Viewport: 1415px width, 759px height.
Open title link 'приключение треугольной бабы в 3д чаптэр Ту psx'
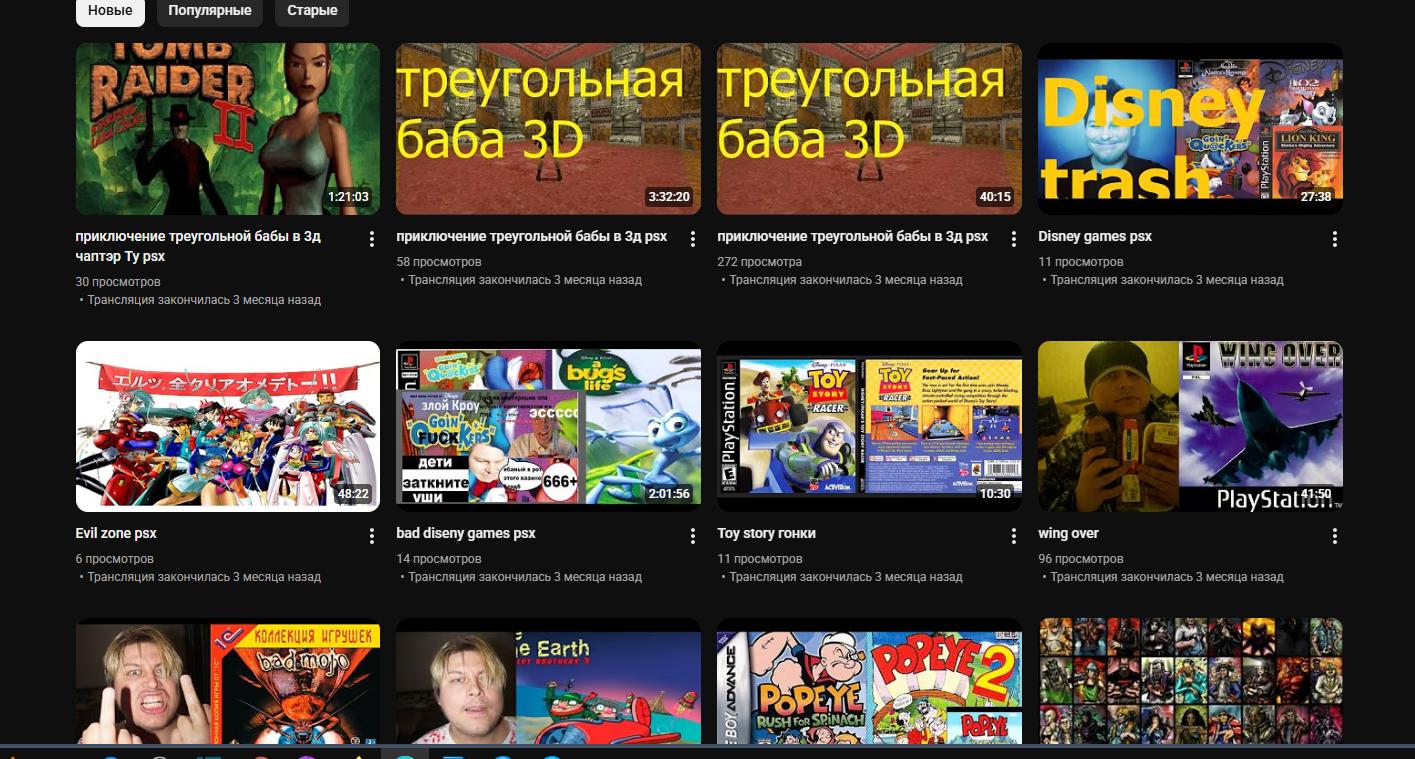pyautogui.click(x=198, y=247)
